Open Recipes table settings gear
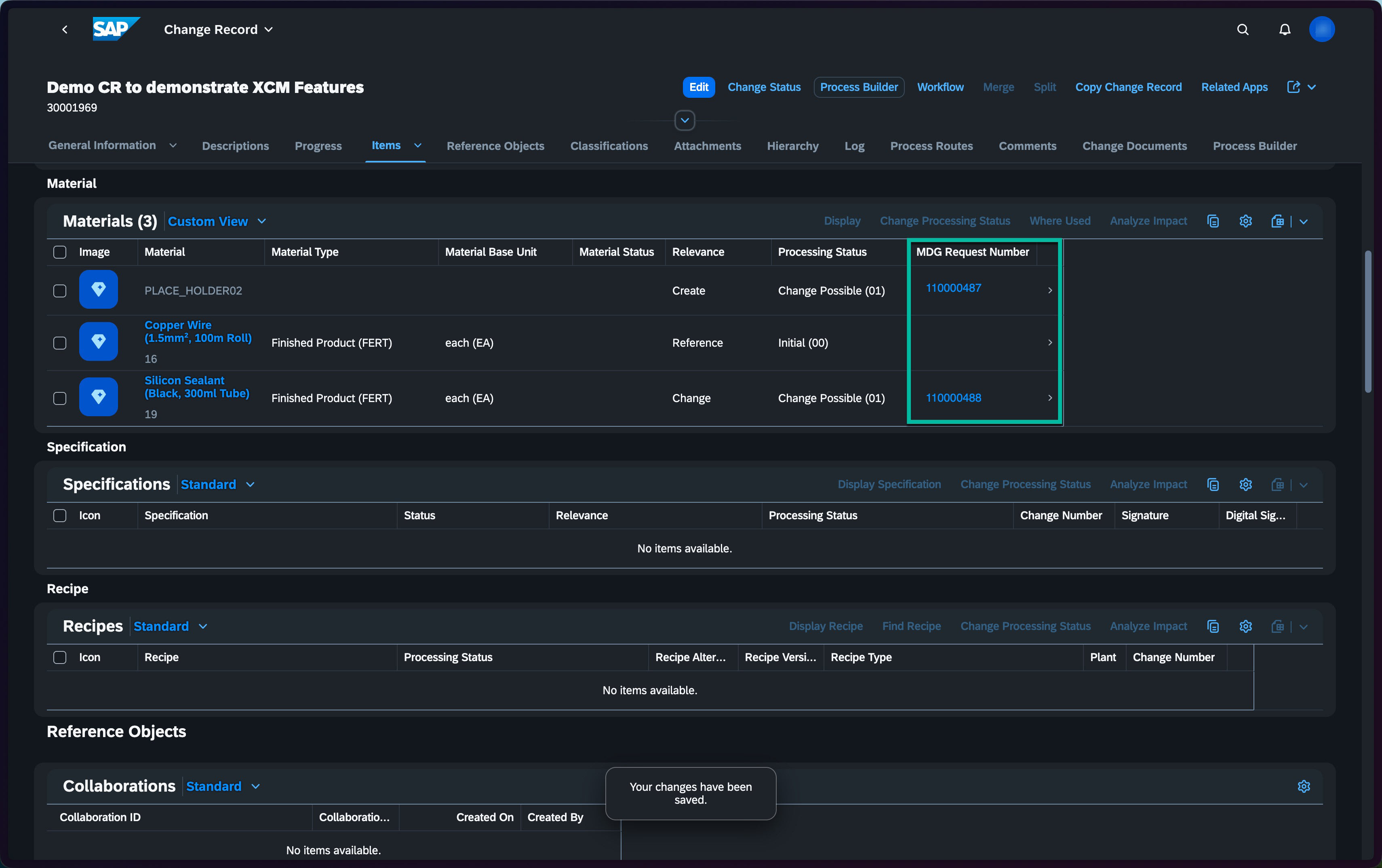 [1245, 626]
